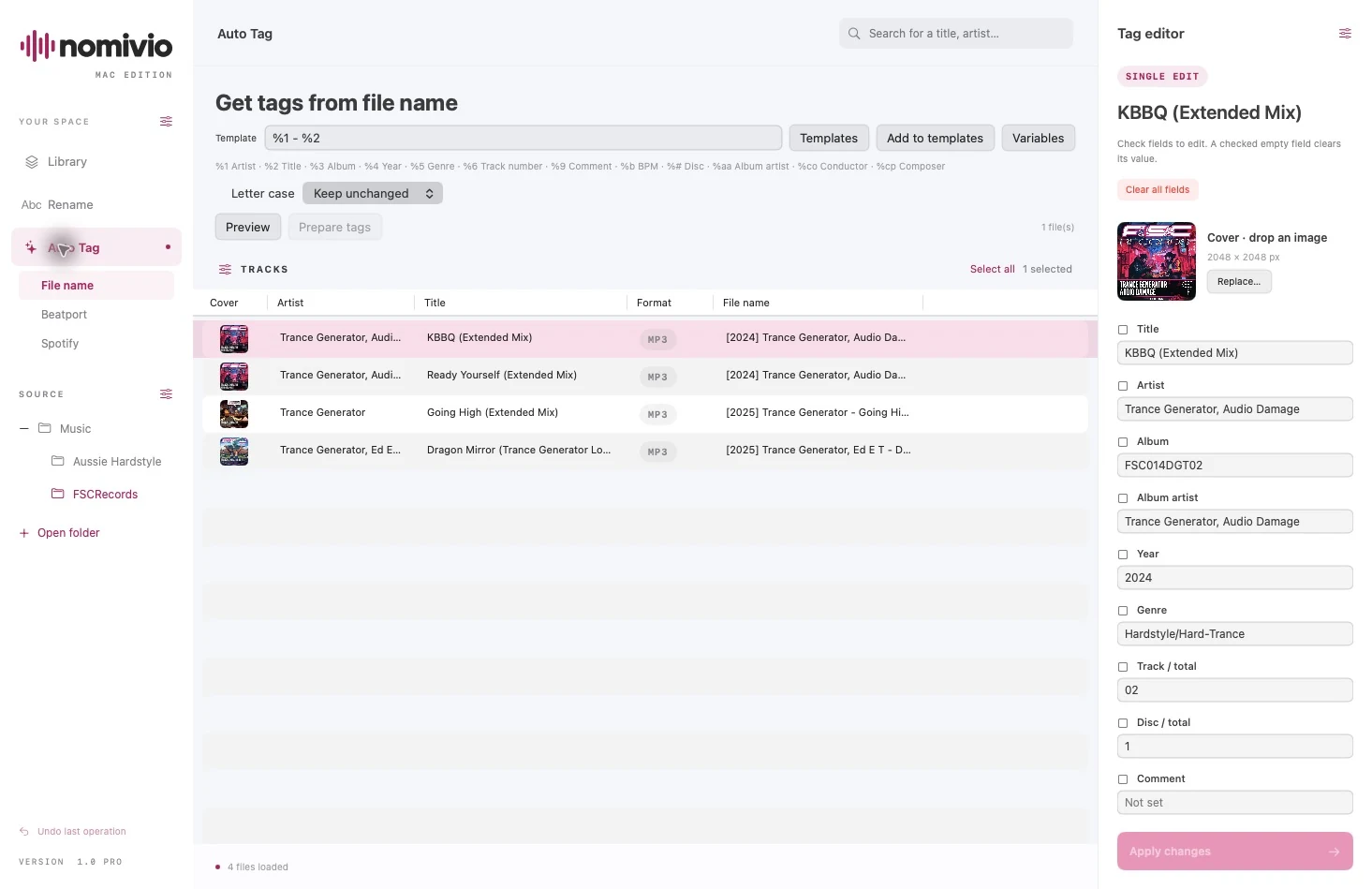Screen dimensions: 1372x889
Task: Select the Spotify sub-item
Action: [x=60, y=344]
